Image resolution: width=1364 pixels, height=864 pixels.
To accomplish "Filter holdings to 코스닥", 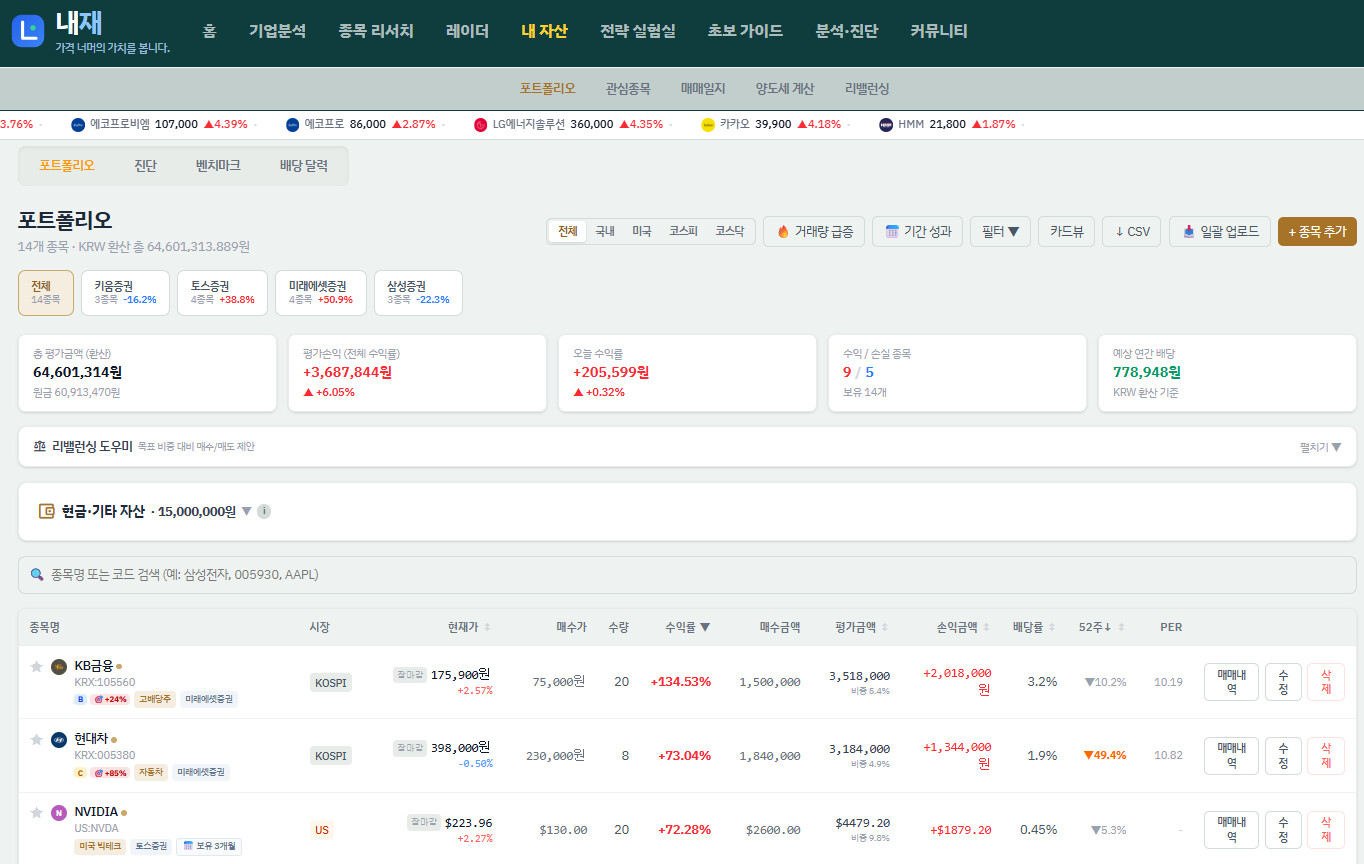I will pos(729,231).
